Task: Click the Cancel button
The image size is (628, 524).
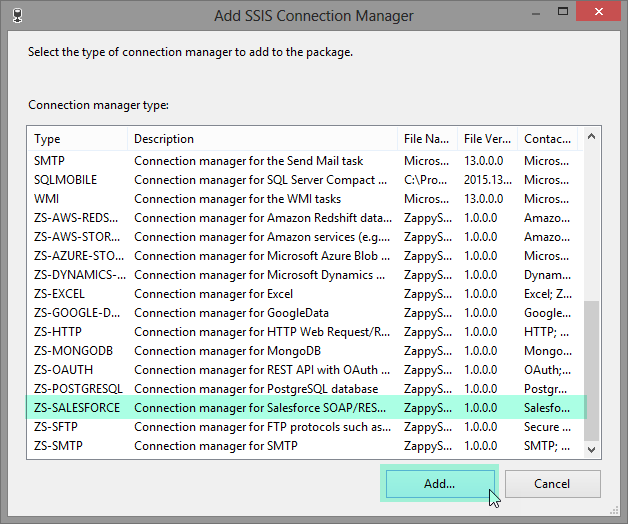Action: coord(552,484)
